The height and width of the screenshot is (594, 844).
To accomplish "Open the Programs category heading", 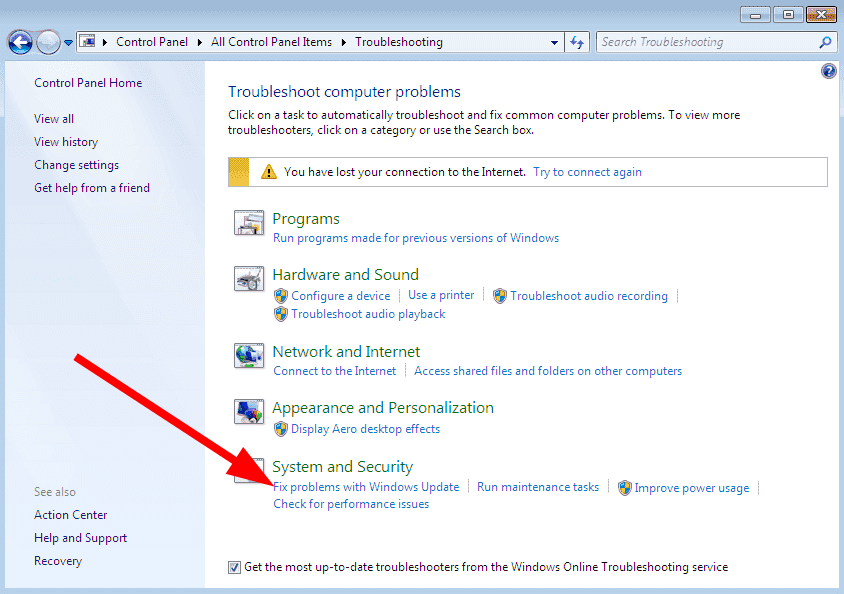I will [x=306, y=219].
